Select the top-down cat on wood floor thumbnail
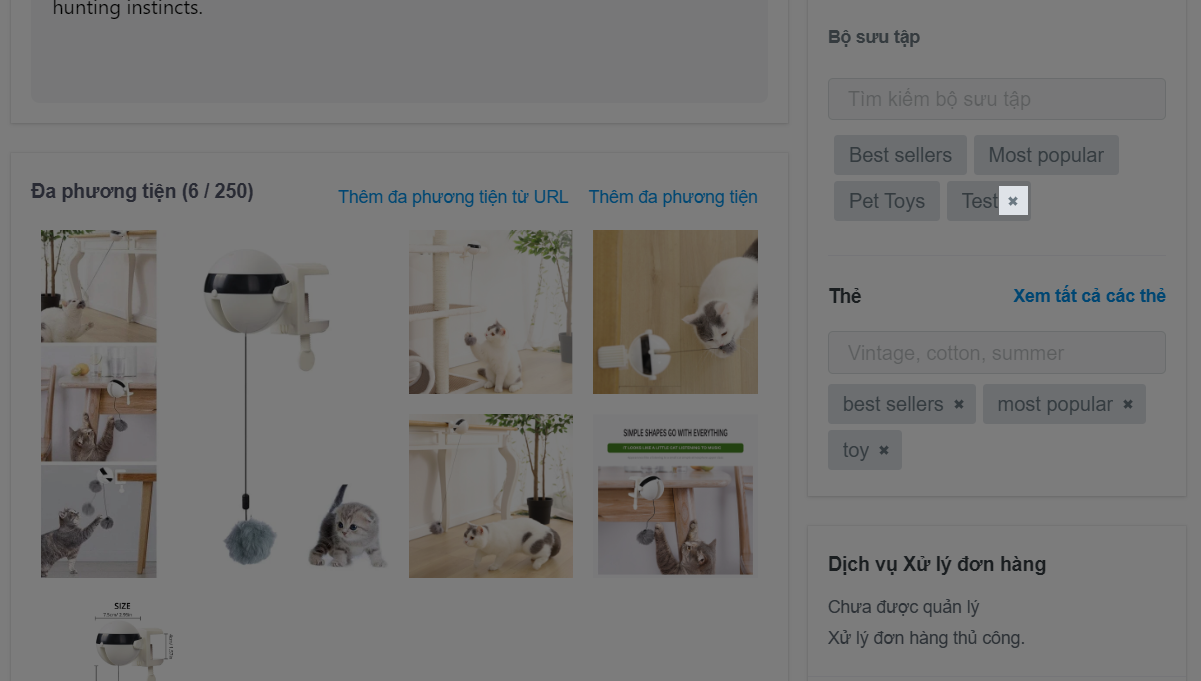 point(675,312)
